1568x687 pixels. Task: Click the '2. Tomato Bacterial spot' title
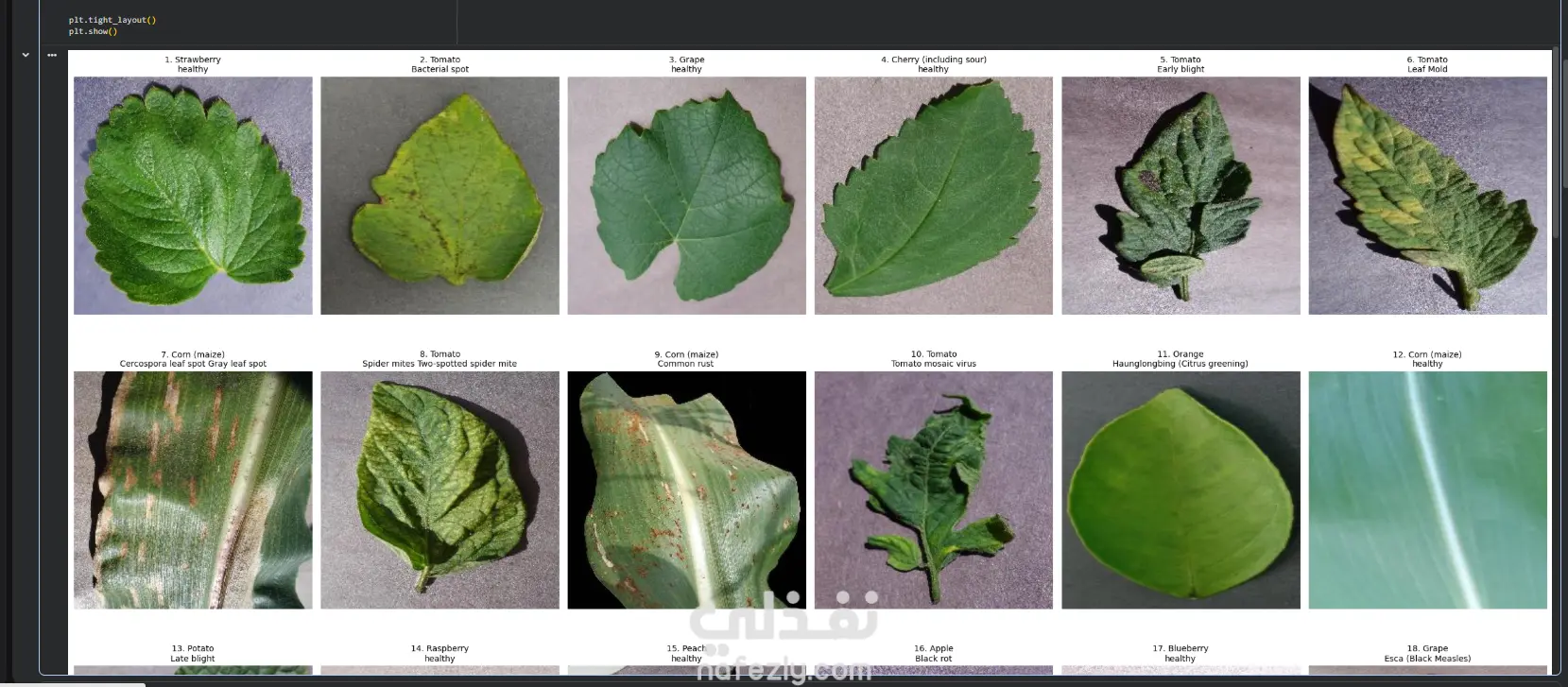click(x=439, y=64)
